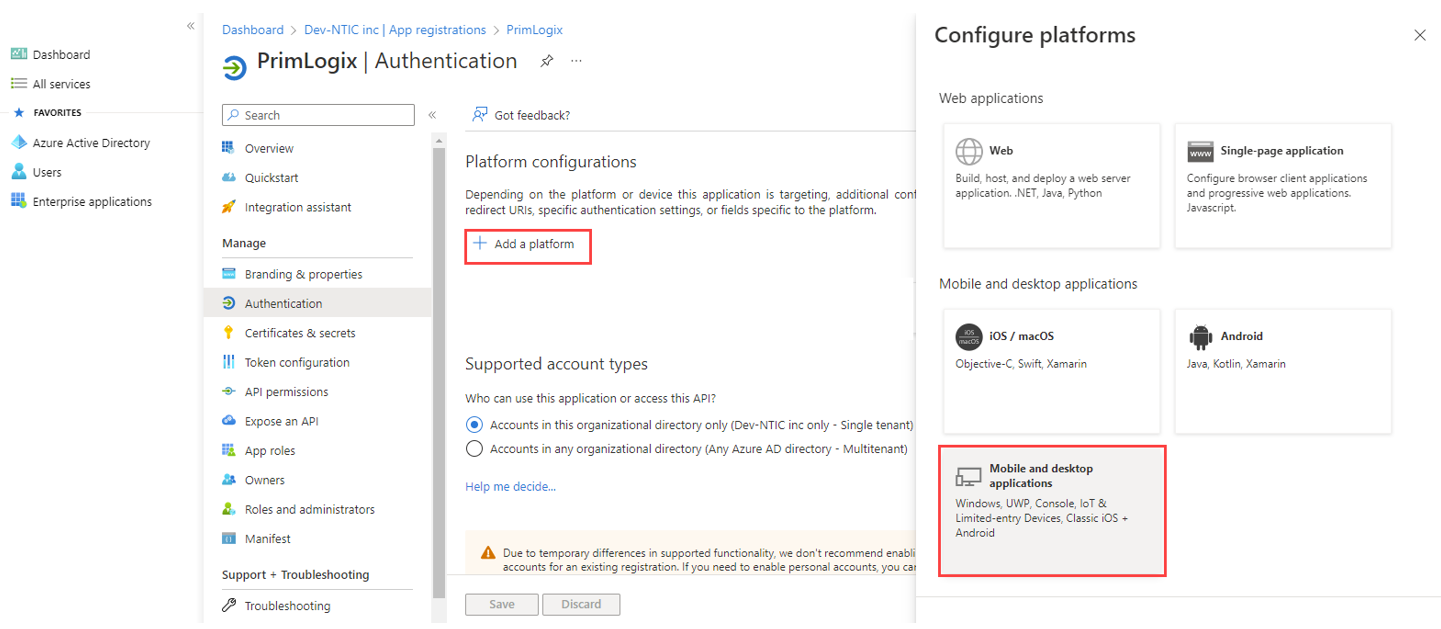Screen dimensions: 1441x629
Task: Click the Discard button
Action: click(x=581, y=604)
